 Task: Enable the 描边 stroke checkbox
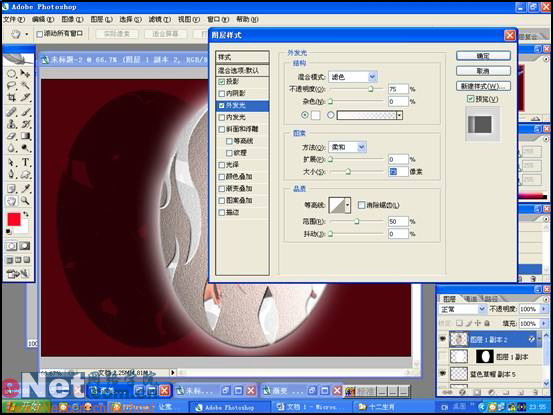click(x=221, y=212)
